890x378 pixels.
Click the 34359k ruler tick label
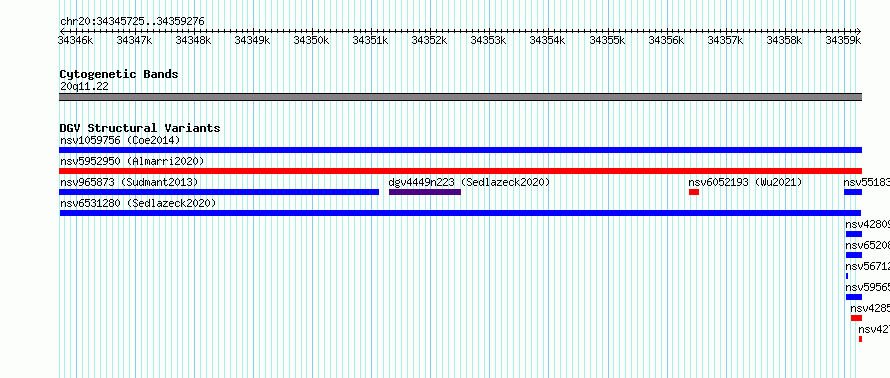843,40
